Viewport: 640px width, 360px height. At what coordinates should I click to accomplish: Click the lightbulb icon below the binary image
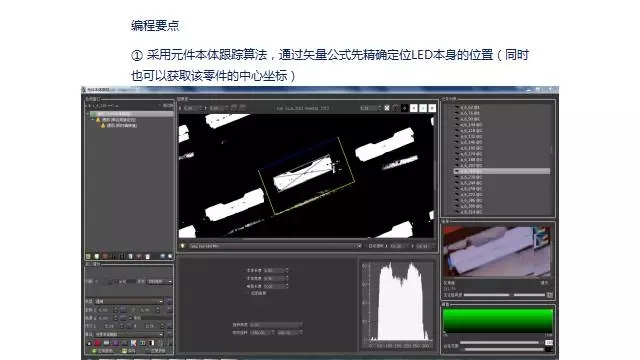[182, 246]
